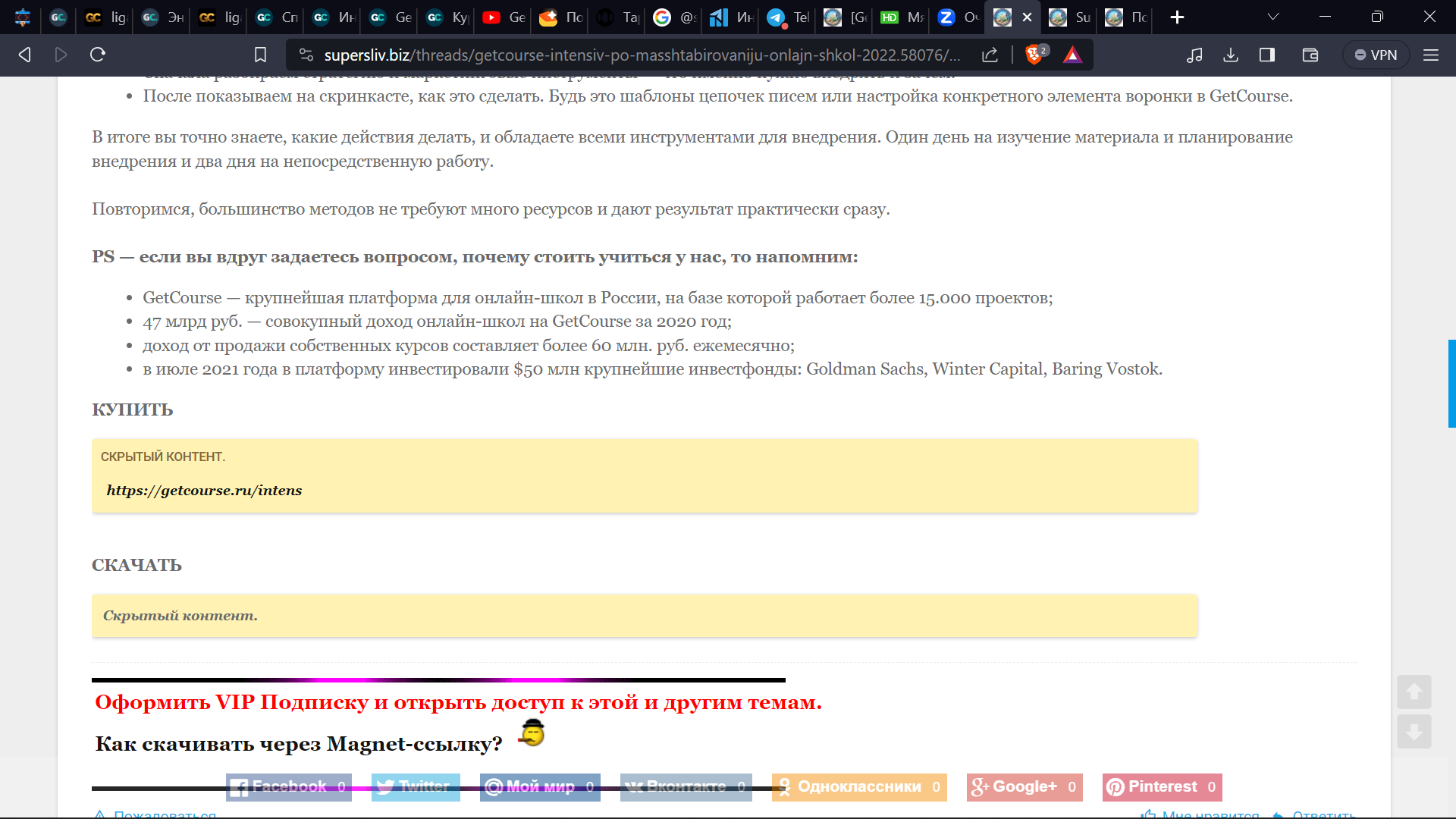Click the leftmost icon in the tab strip
Image resolution: width=1456 pixels, height=819 pixels.
pyautogui.click(x=23, y=17)
